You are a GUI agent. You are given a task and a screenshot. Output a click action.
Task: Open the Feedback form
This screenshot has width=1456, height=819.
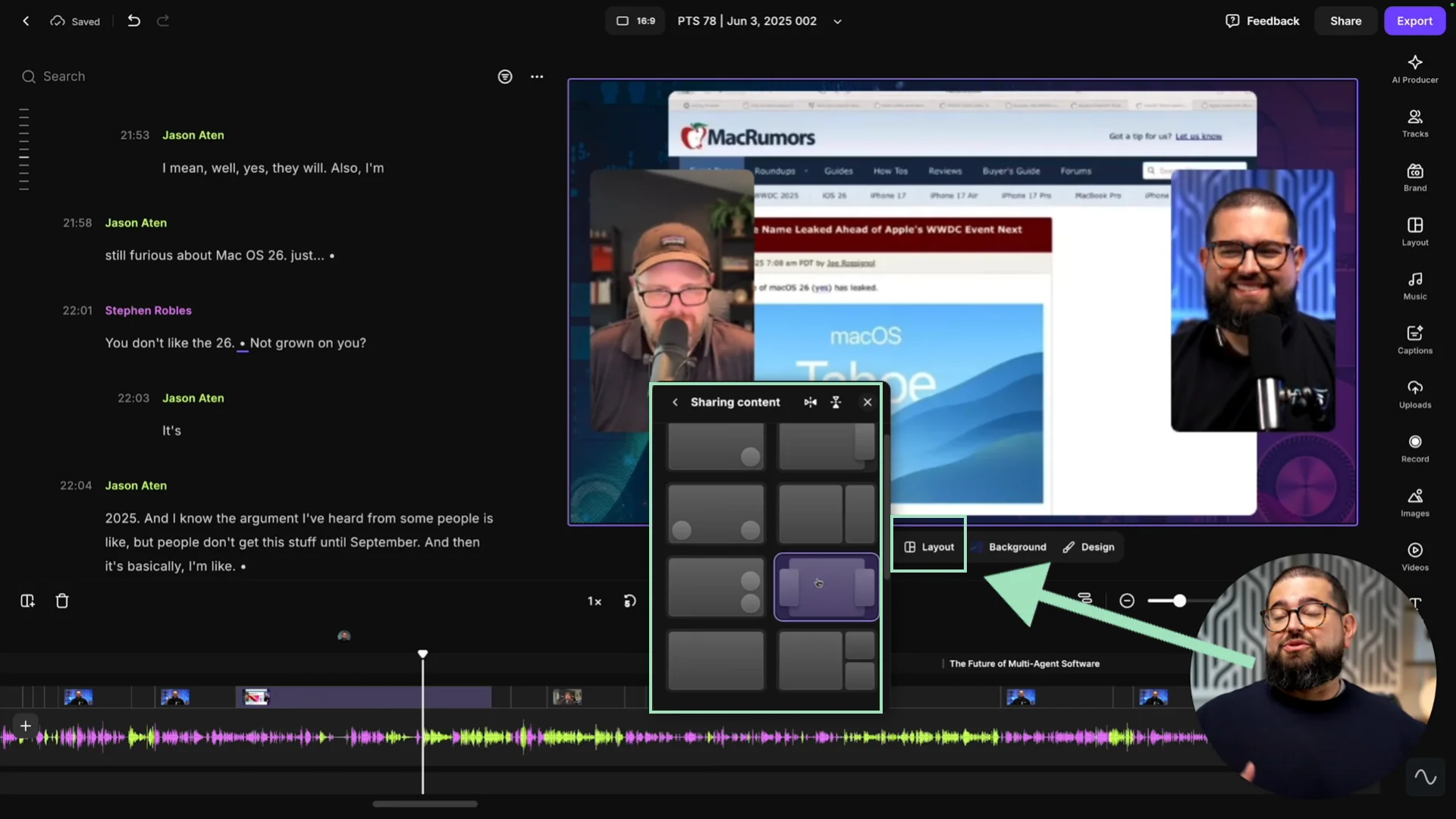1263,21
